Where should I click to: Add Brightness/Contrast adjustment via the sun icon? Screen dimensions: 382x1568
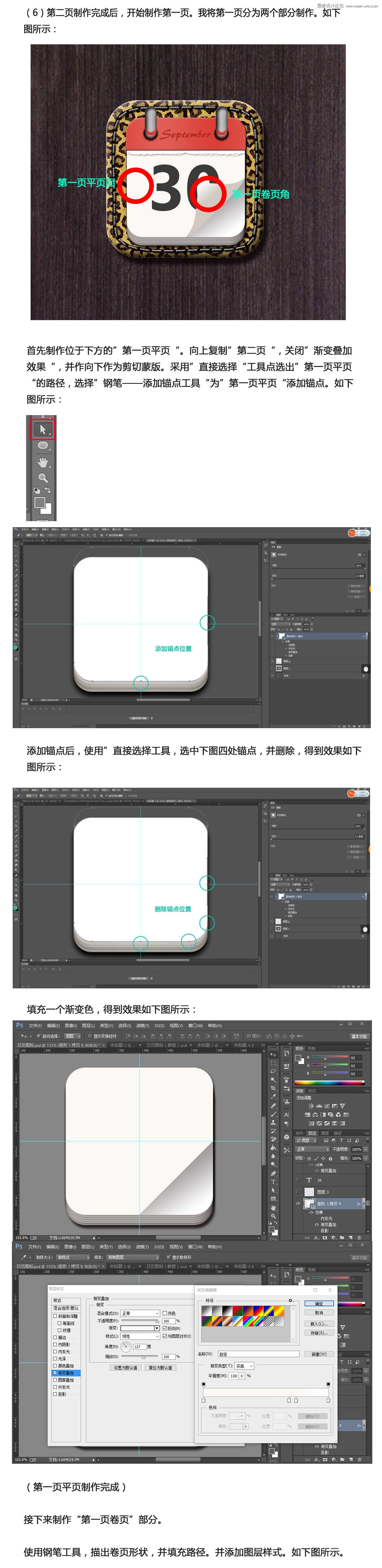[x=311, y=1106]
